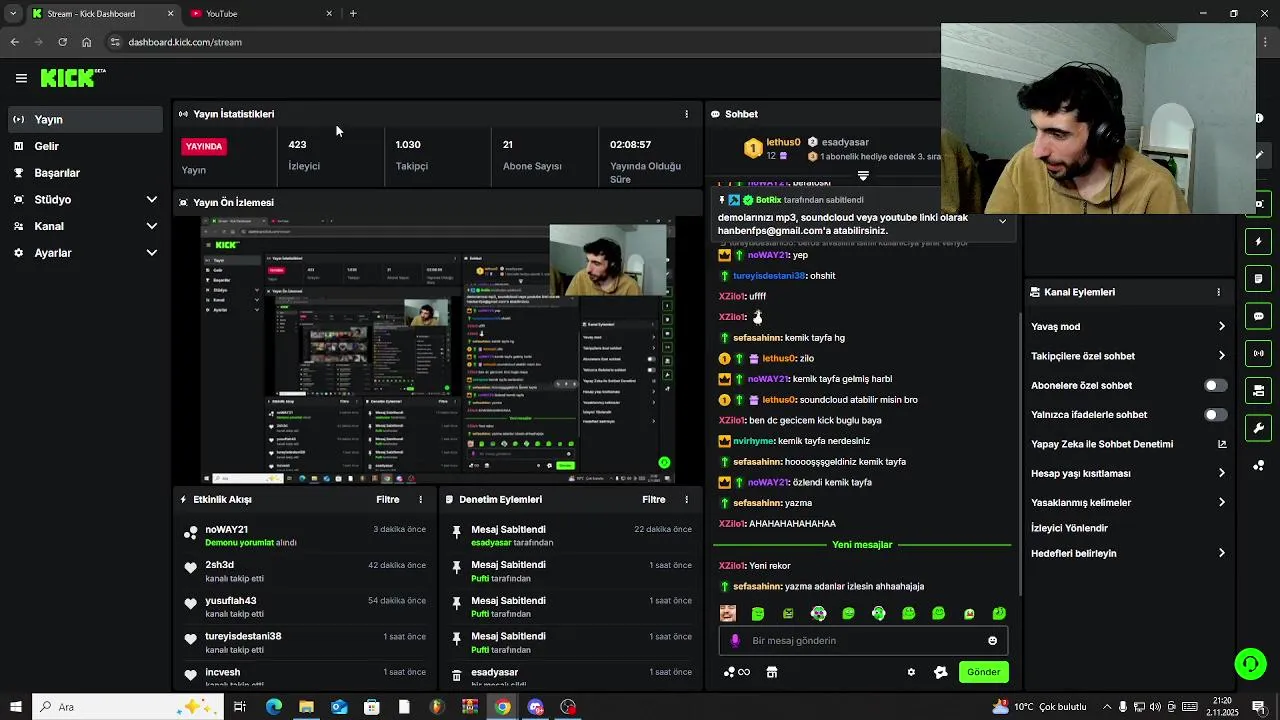
Task: Click the chat bubble icon in right sidebar
Action: click(x=1259, y=316)
